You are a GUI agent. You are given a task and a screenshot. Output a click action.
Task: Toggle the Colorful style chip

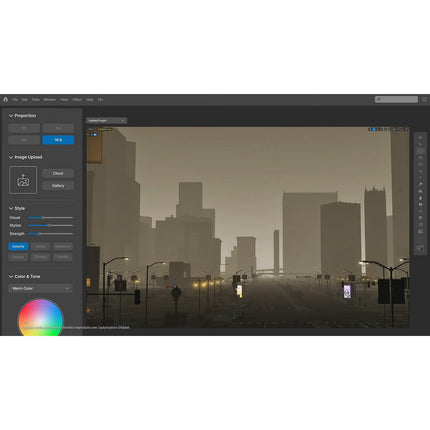[18, 246]
